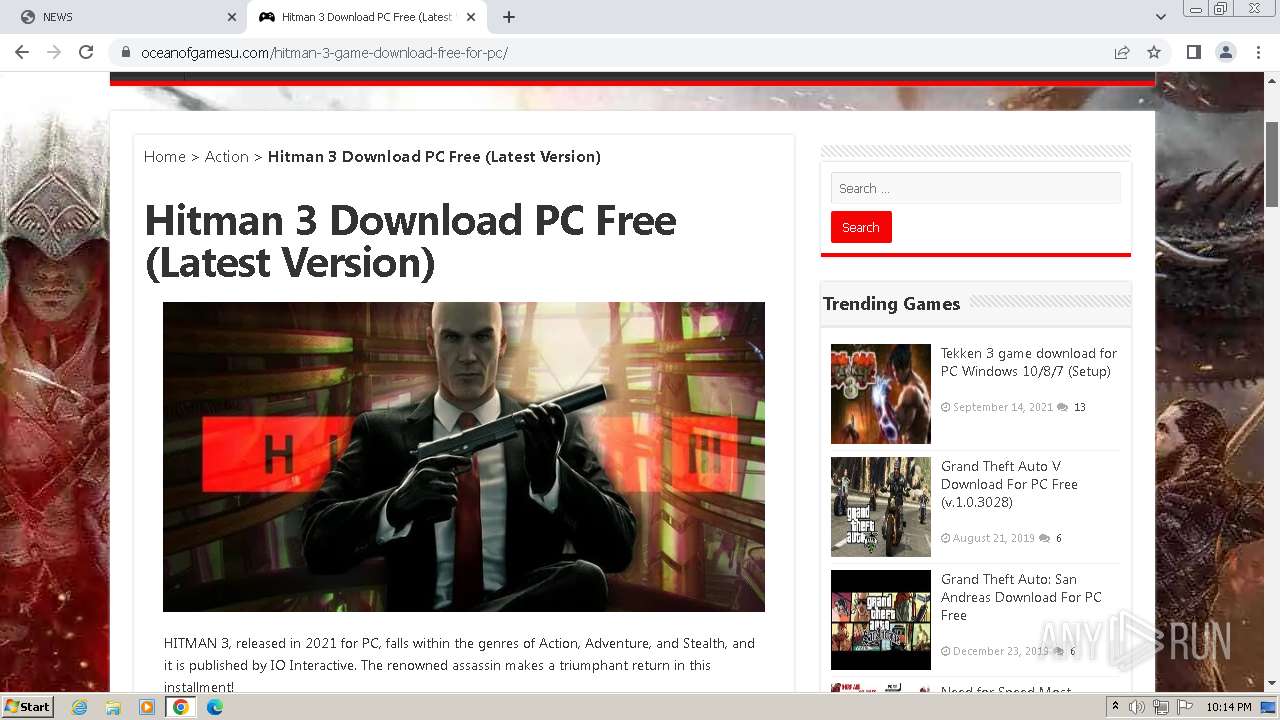The height and width of the screenshot is (720, 1280).
Task: Launch Internet Explorer from taskbar
Action: pos(79,707)
